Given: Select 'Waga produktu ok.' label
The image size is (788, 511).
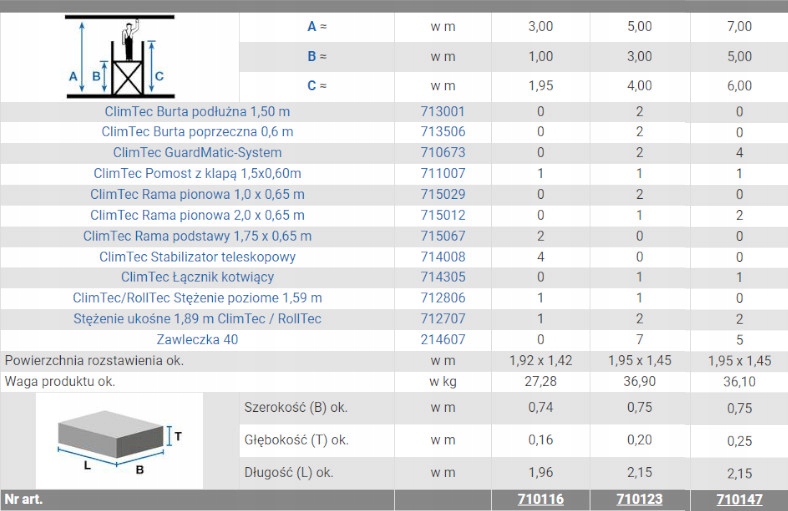Looking at the screenshot, I should [x=60, y=382].
